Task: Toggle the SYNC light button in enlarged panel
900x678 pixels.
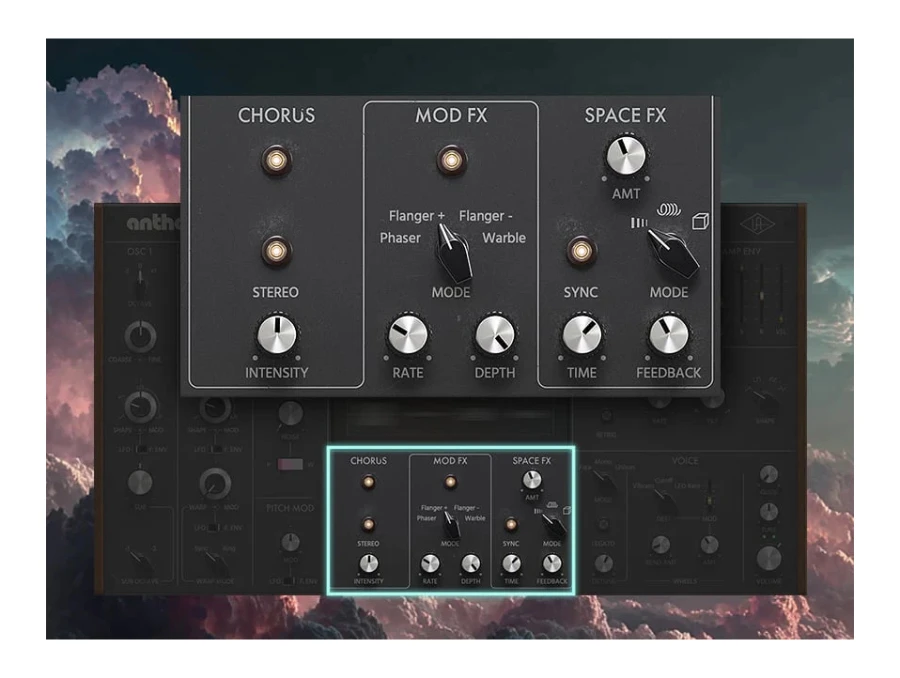Action: click(x=581, y=251)
